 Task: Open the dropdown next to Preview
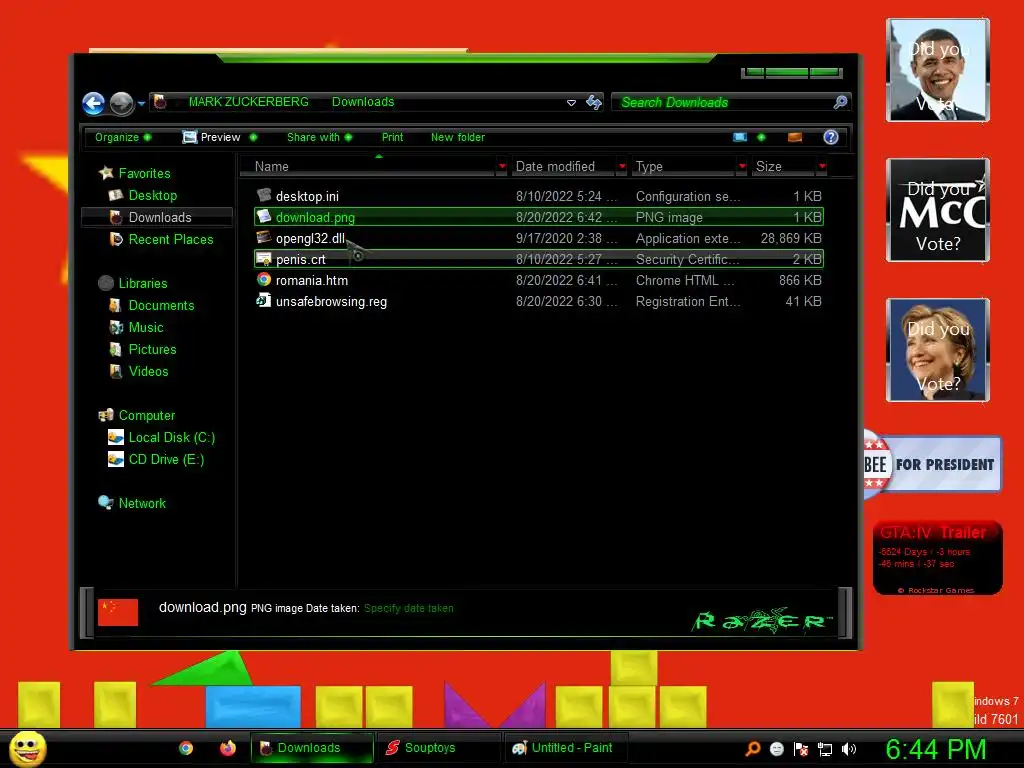[253, 137]
